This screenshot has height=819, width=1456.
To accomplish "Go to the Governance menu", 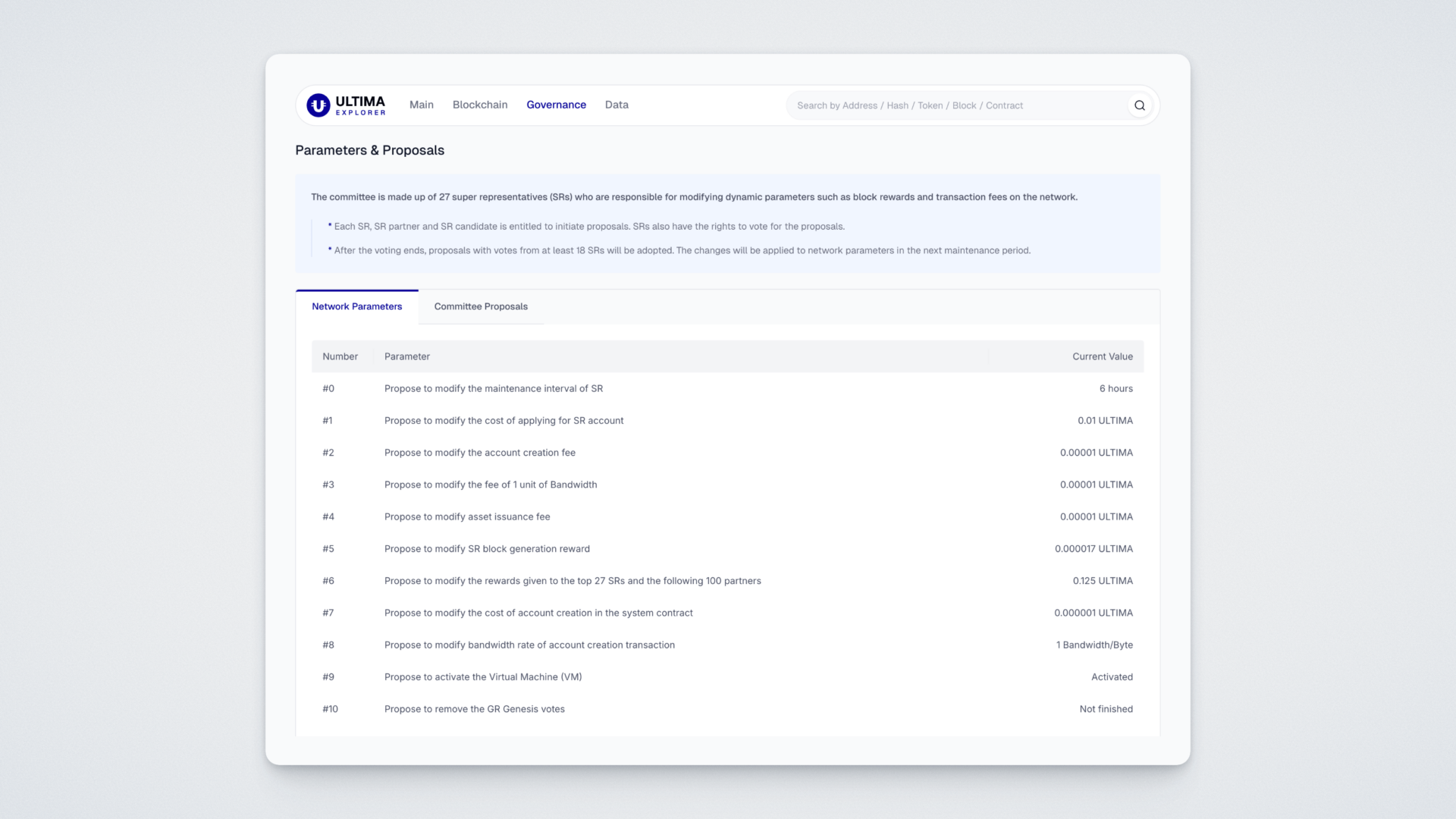I will (556, 105).
